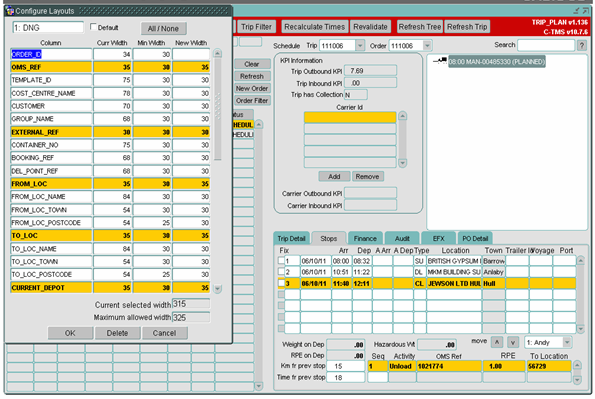Click stops table scroll up arrow

click(581, 261)
